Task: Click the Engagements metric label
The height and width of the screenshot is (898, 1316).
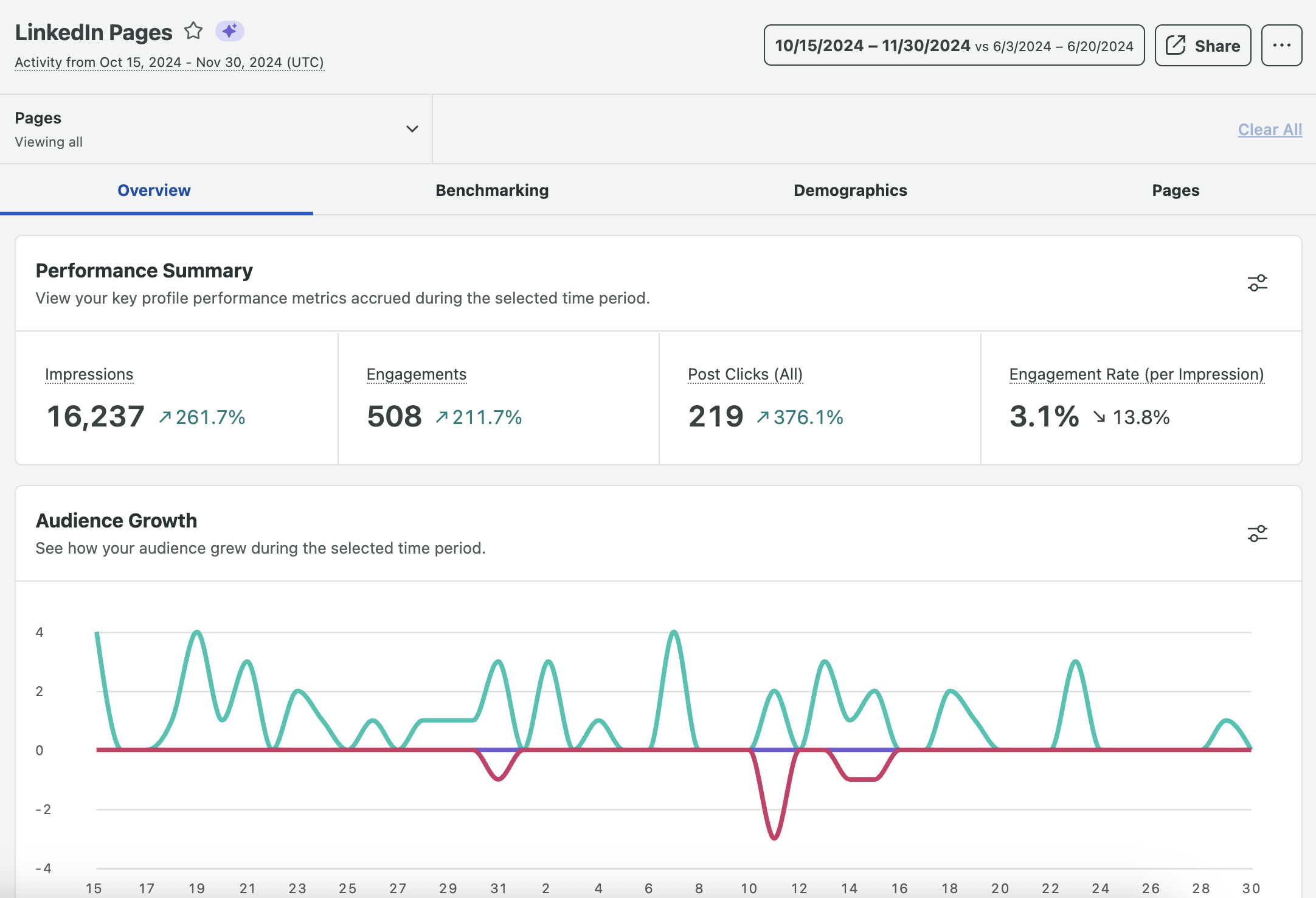Action: point(416,374)
